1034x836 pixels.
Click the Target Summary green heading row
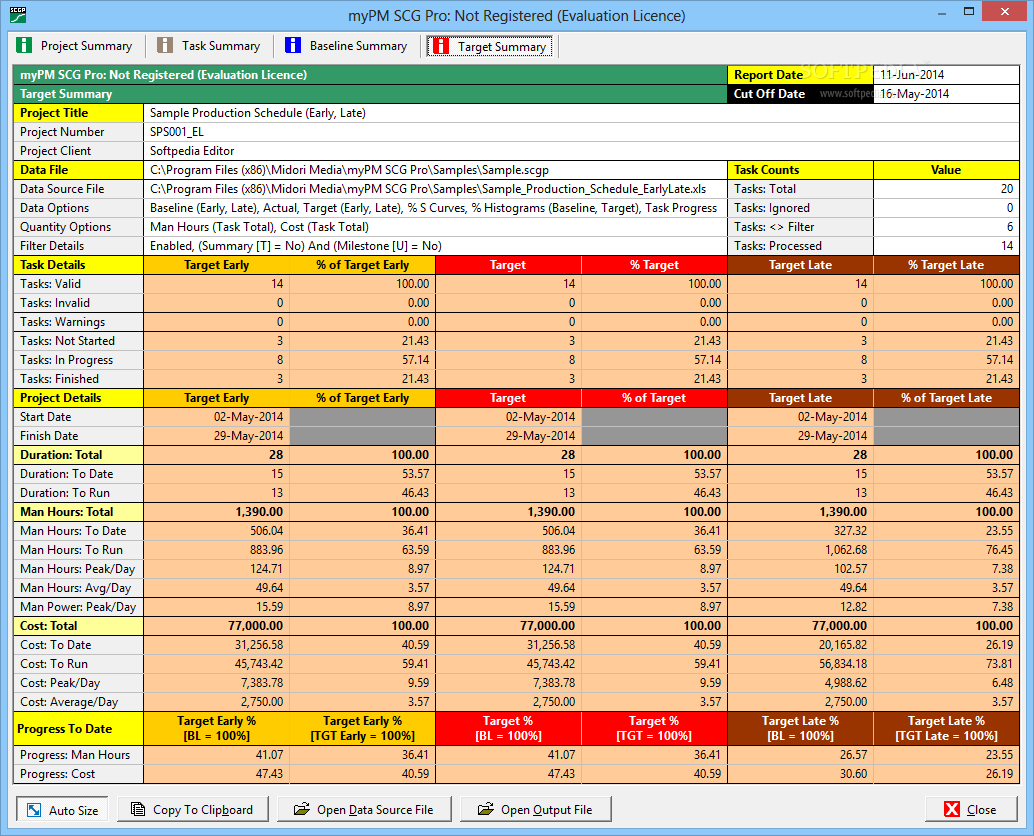pos(370,94)
